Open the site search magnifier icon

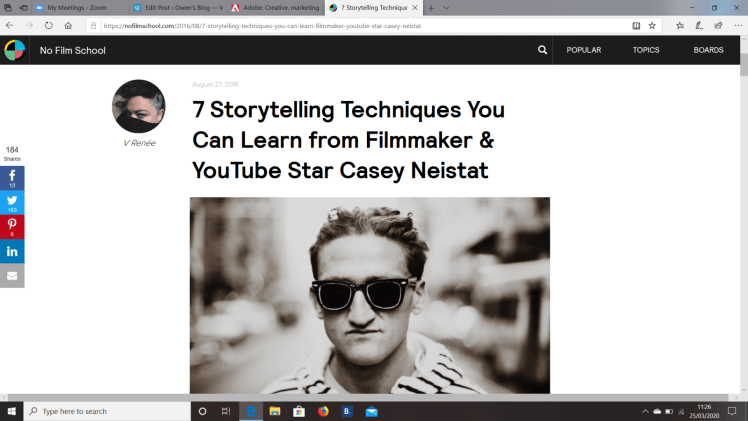coord(542,50)
